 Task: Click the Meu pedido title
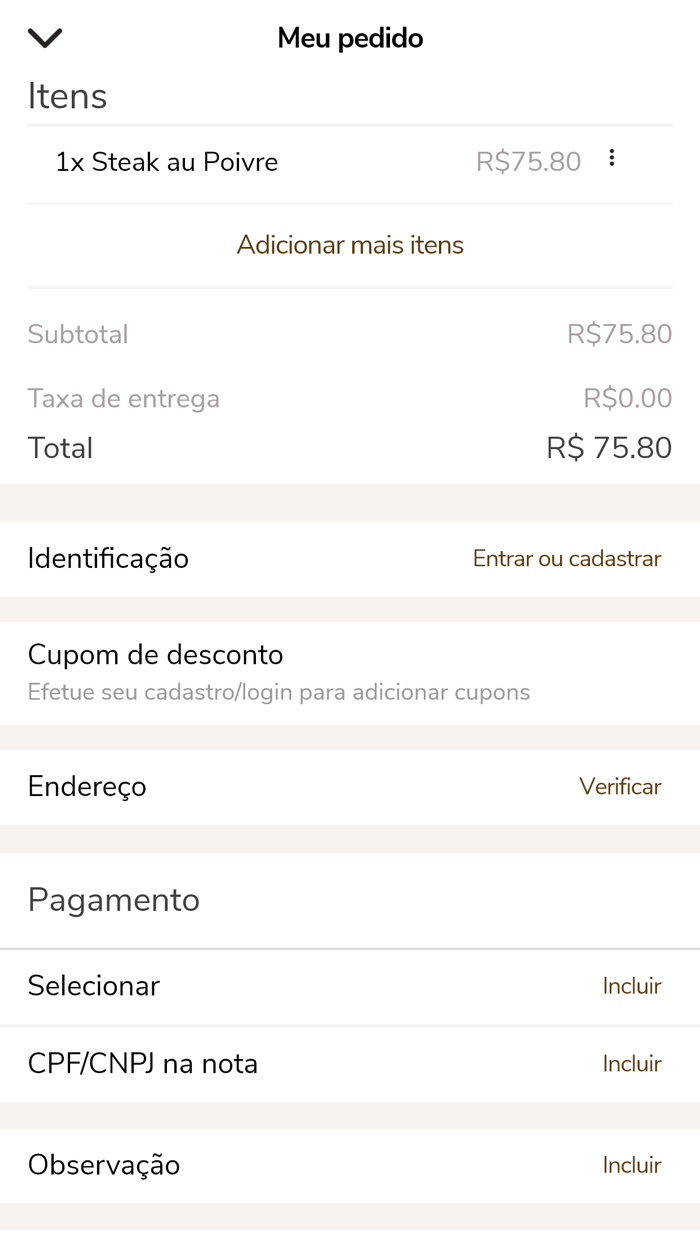[350, 37]
